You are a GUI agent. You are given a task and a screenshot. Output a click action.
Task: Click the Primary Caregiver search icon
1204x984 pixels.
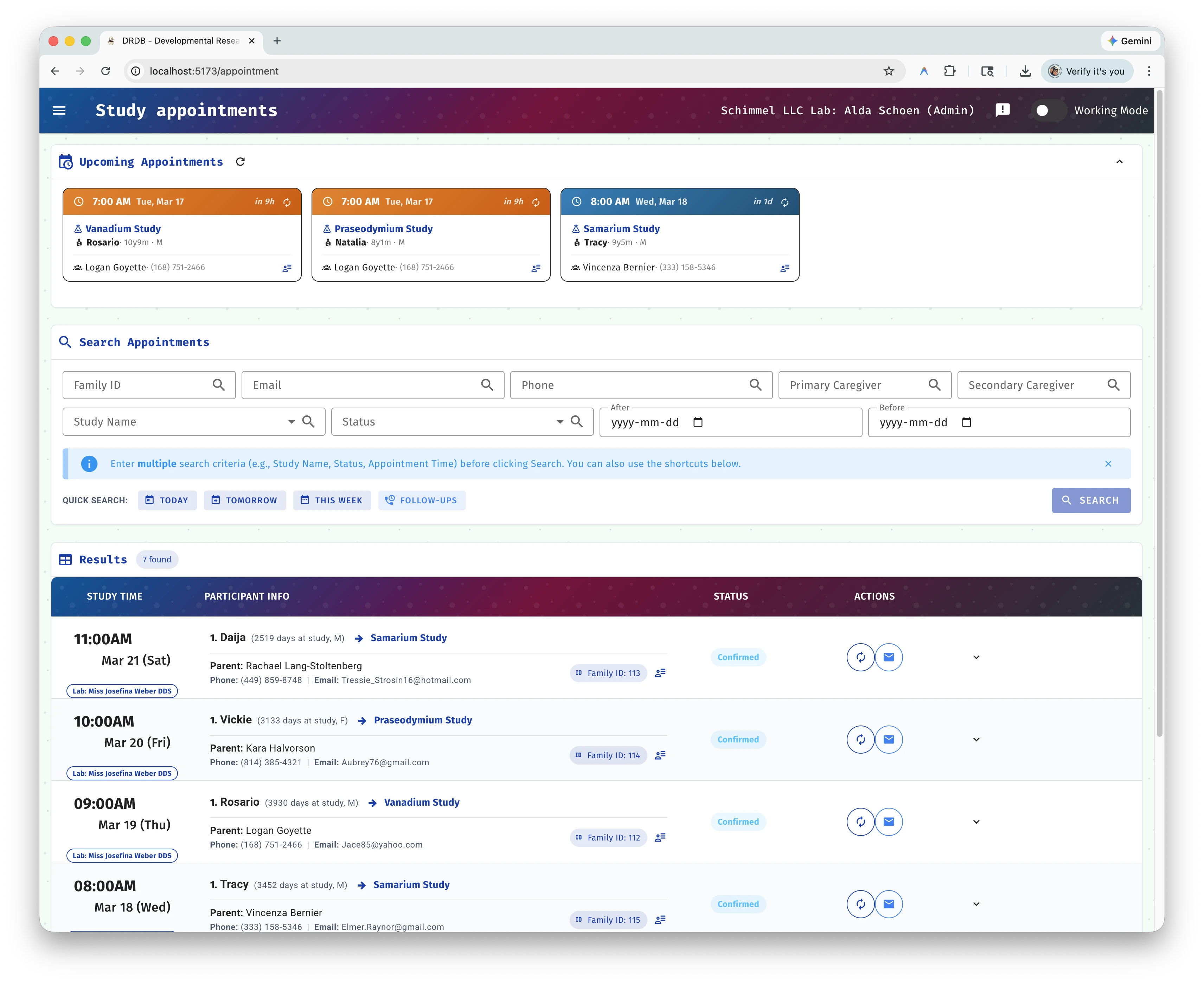point(934,385)
